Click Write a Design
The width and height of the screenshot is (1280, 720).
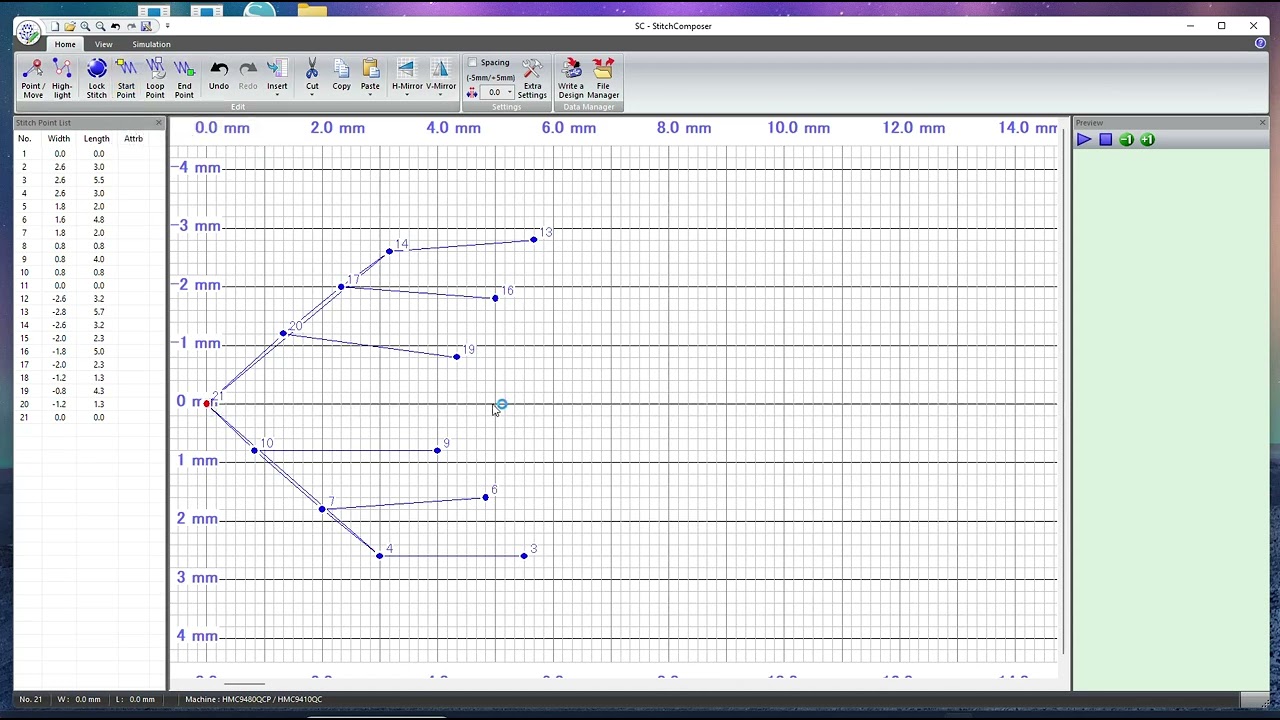571,78
